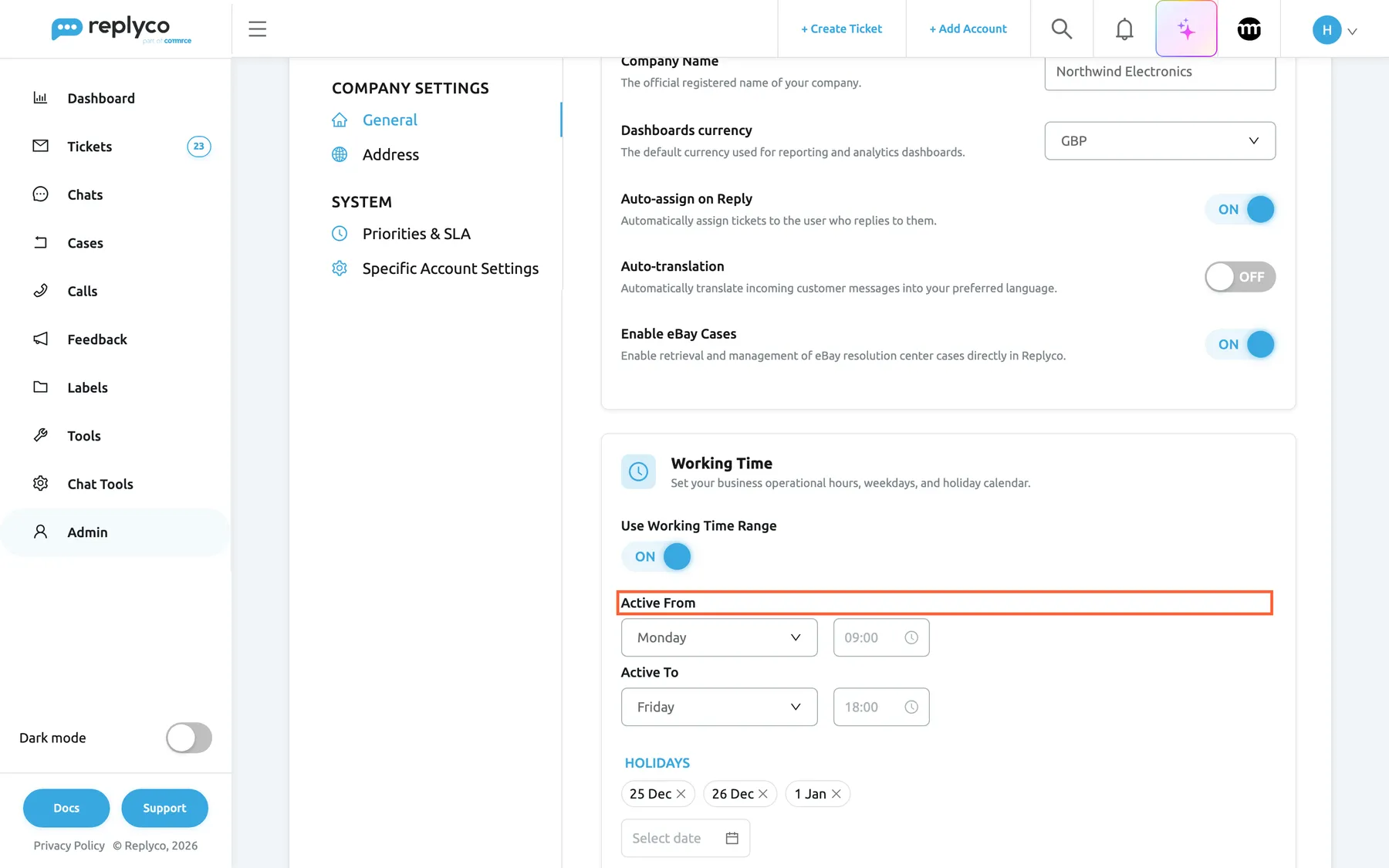The height and width of the screenshot is (868, 1389).
Task: Open the Dashboards currency GBP dropdown
Action: (1160, 140)
